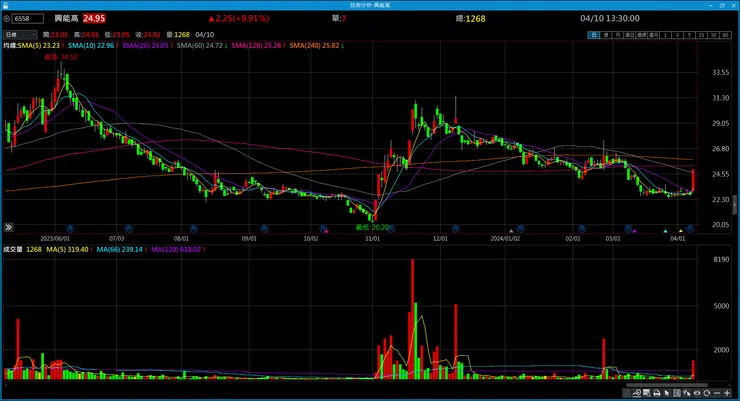Viewport: 740px width, 401px height.
Task: Click the SMA(120) 25.28 indicator label
Action: 256,45
